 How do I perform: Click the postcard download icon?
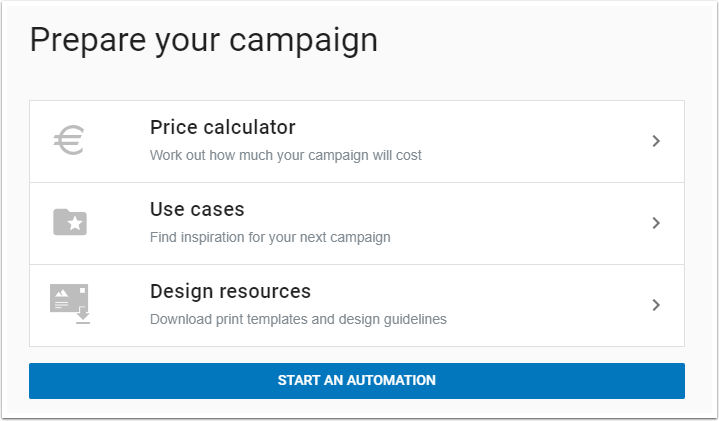(70, 304)
